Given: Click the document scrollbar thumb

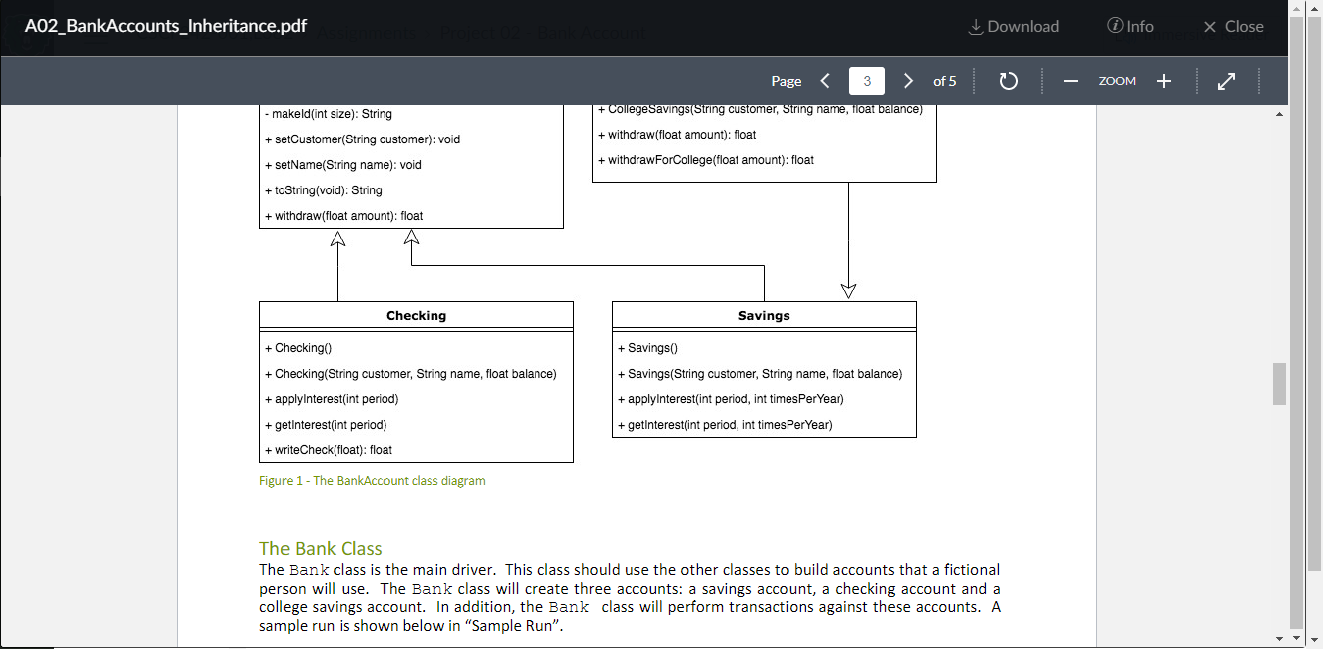Looking at the screenshot, I should (x=1279, y=384).
